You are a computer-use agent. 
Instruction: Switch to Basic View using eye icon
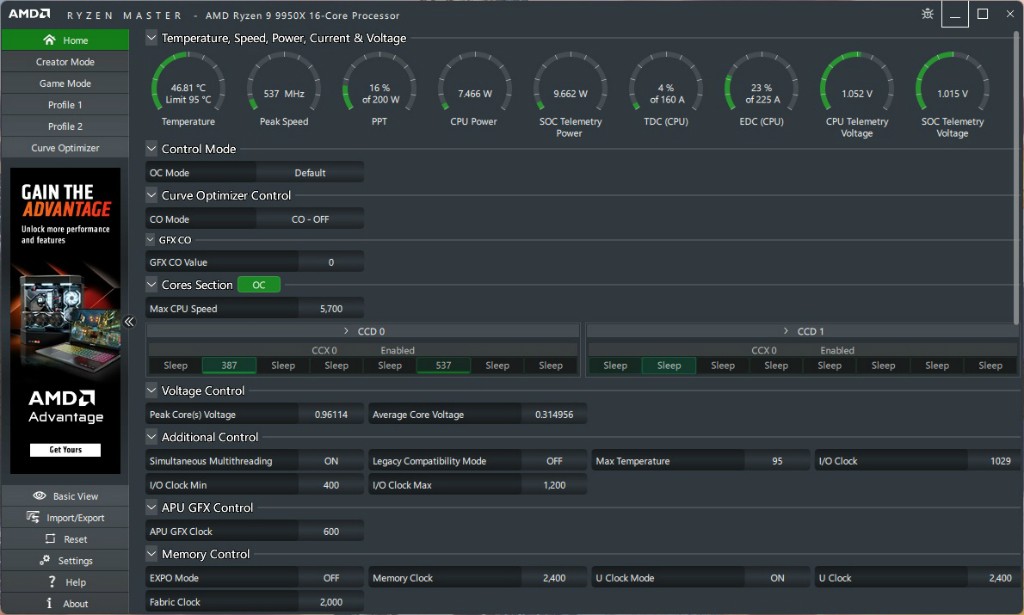40,496
